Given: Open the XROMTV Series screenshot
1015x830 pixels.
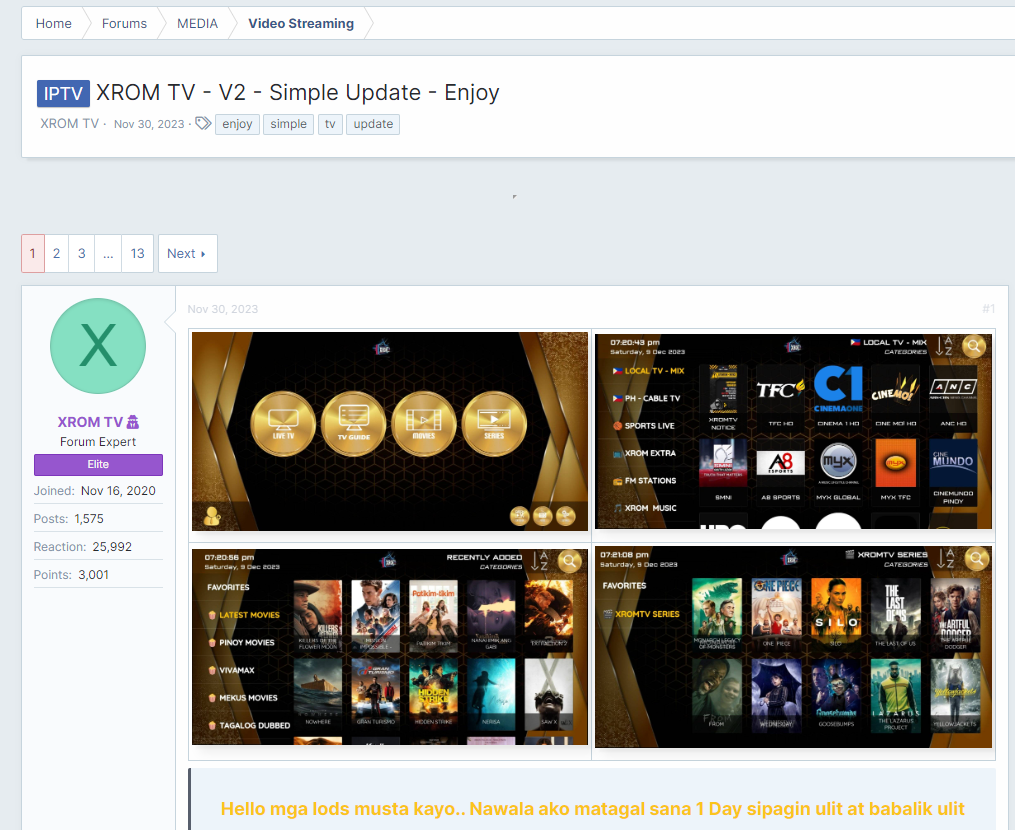Looking at the screenshot, I should coord(793,647).
